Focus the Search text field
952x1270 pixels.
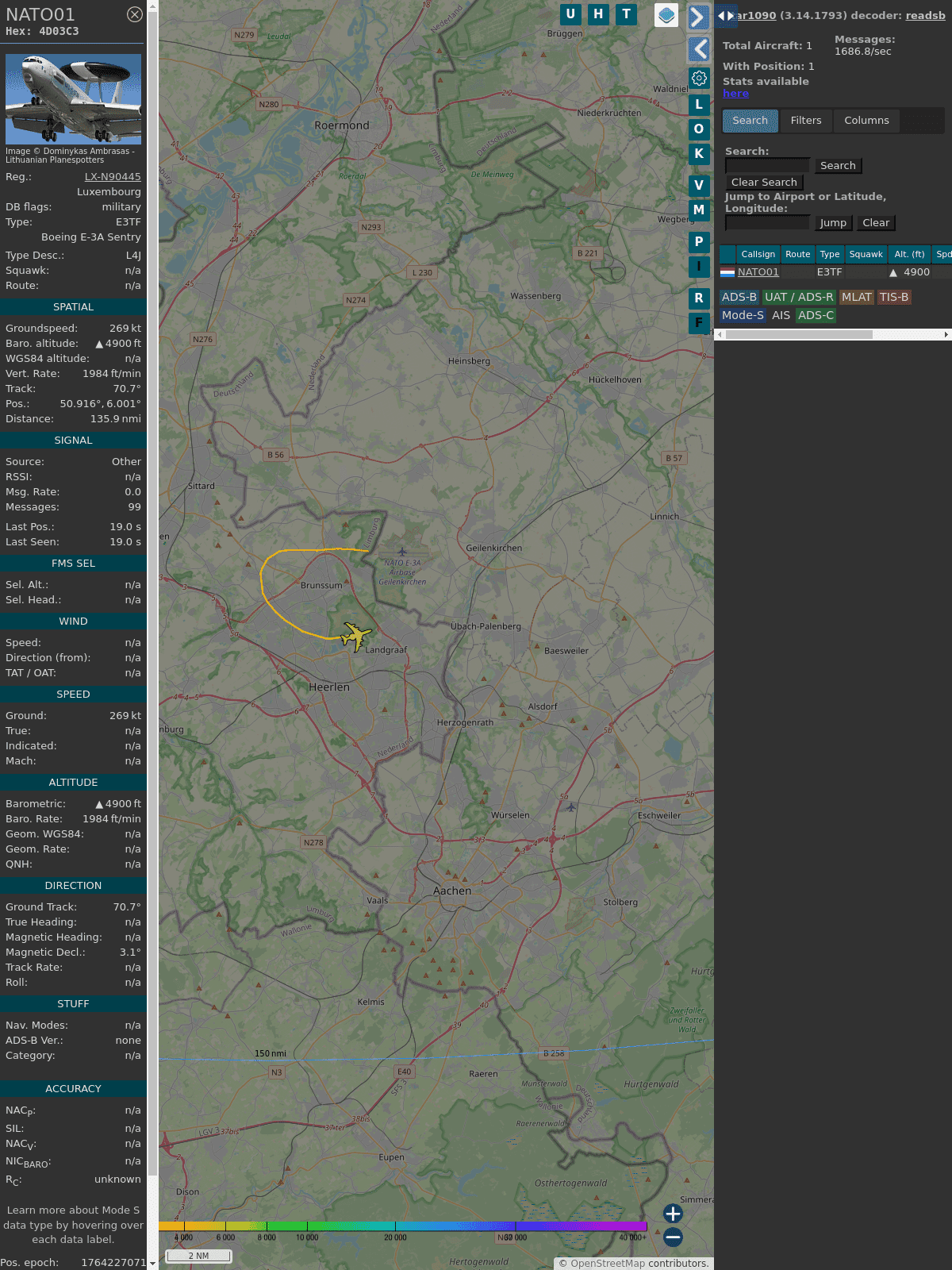(767, 166)
